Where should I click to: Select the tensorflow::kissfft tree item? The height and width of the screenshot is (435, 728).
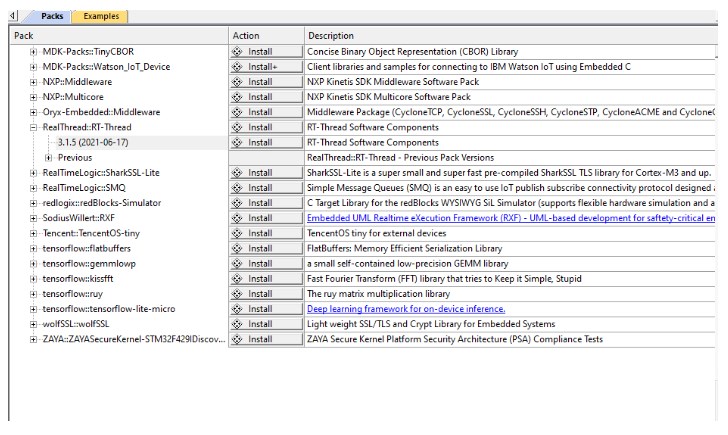point(78,279)
